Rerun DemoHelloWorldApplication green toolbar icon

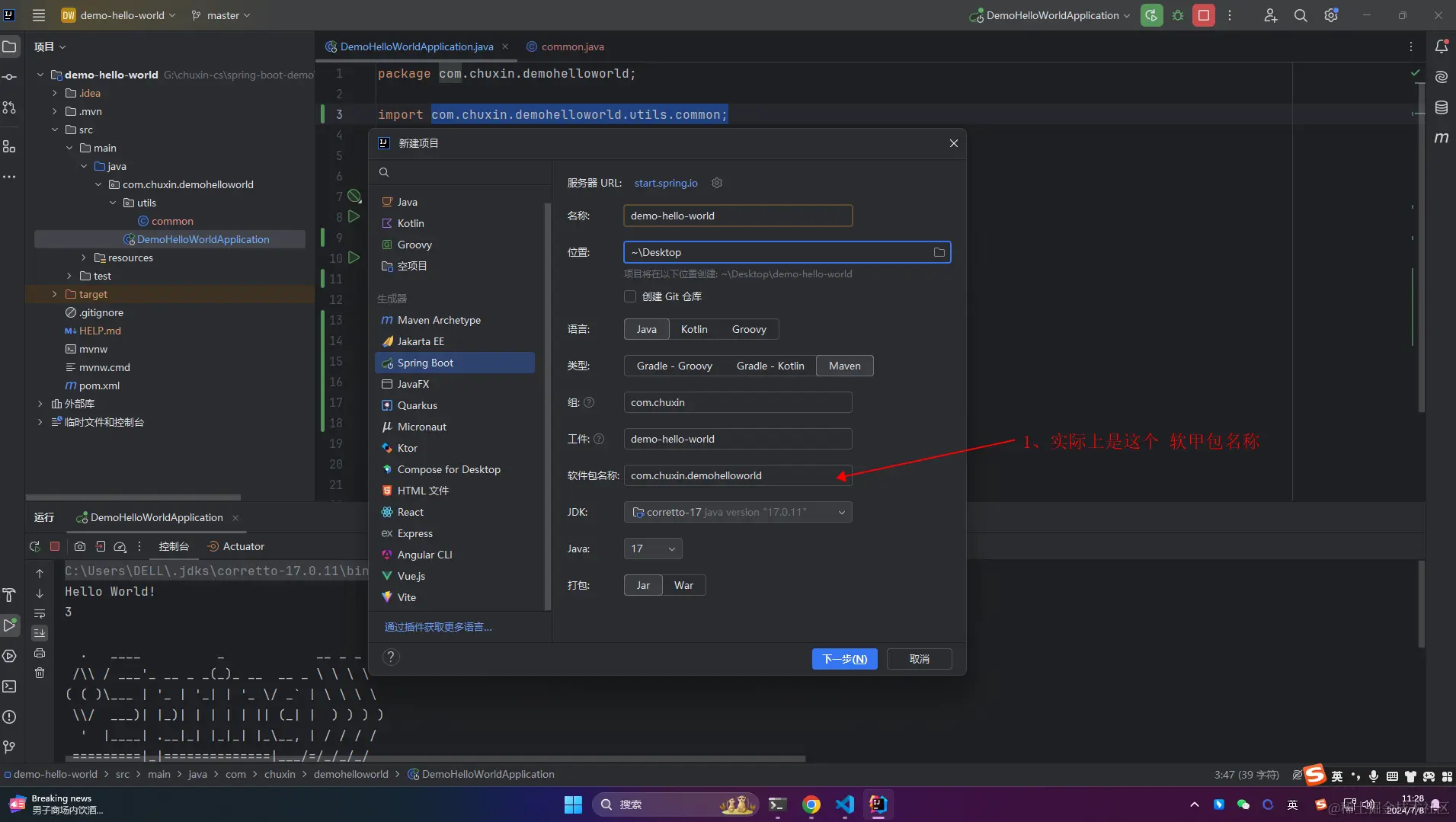1152,15
